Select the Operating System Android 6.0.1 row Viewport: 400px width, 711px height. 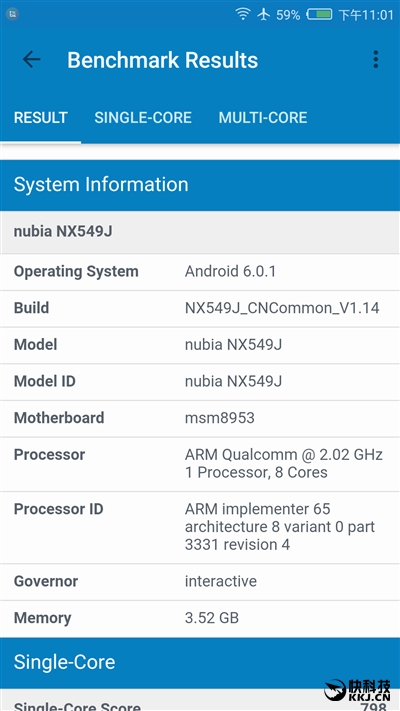pyautogui.click(x=200, y=272)
